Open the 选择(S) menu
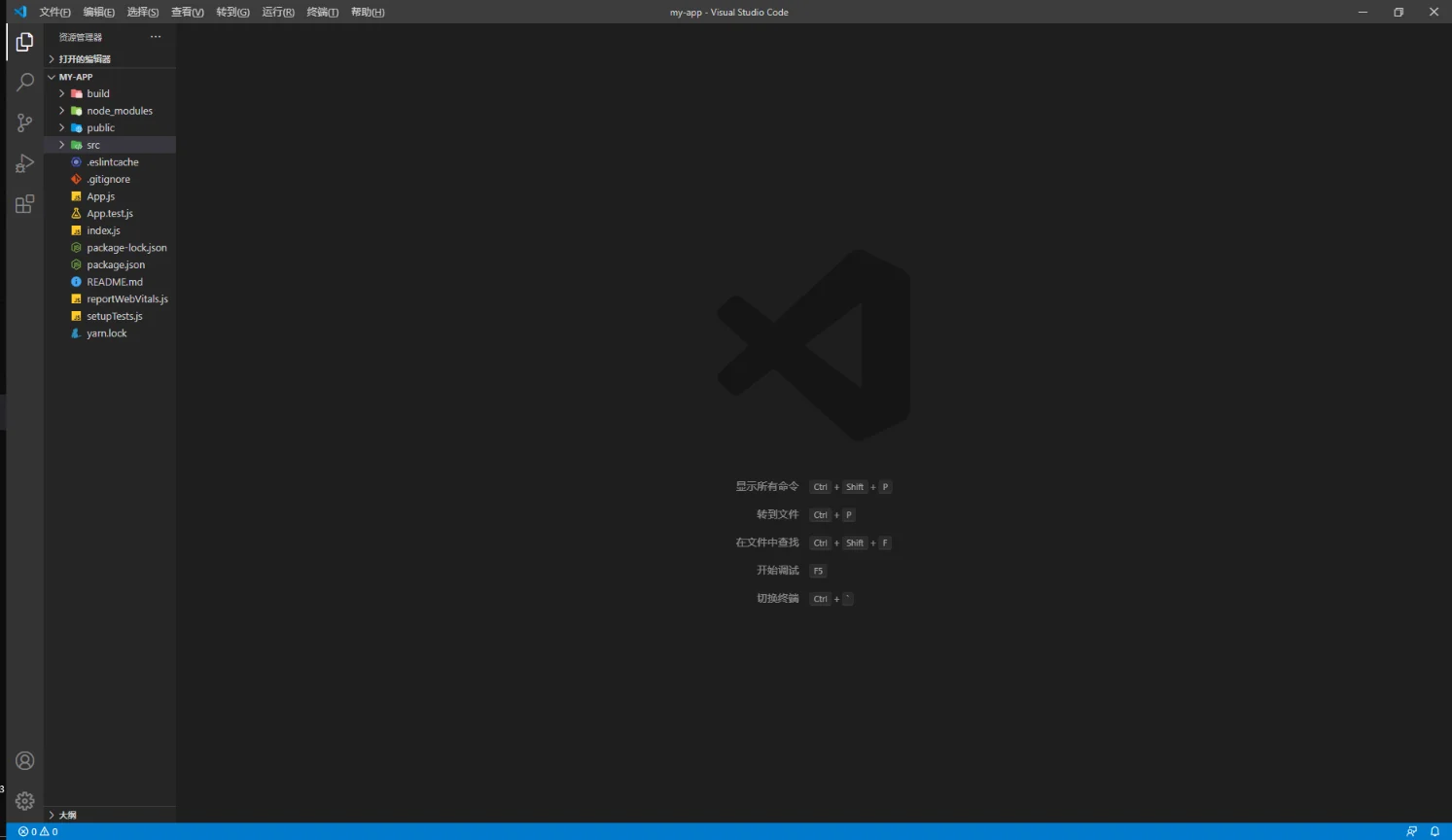 point(143,12)
